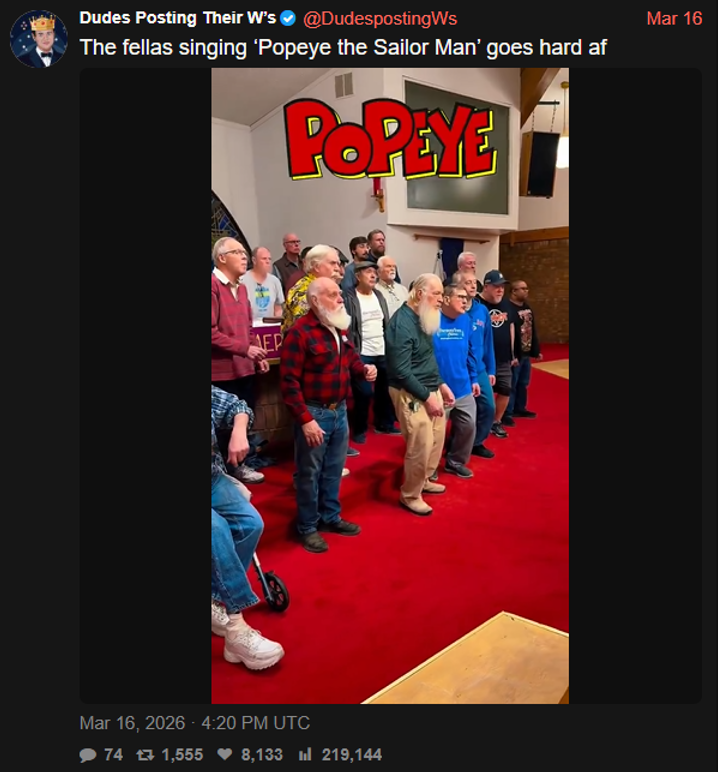Open the views analytics bar chart icon
718x772 pixels.
coord(305,754)
